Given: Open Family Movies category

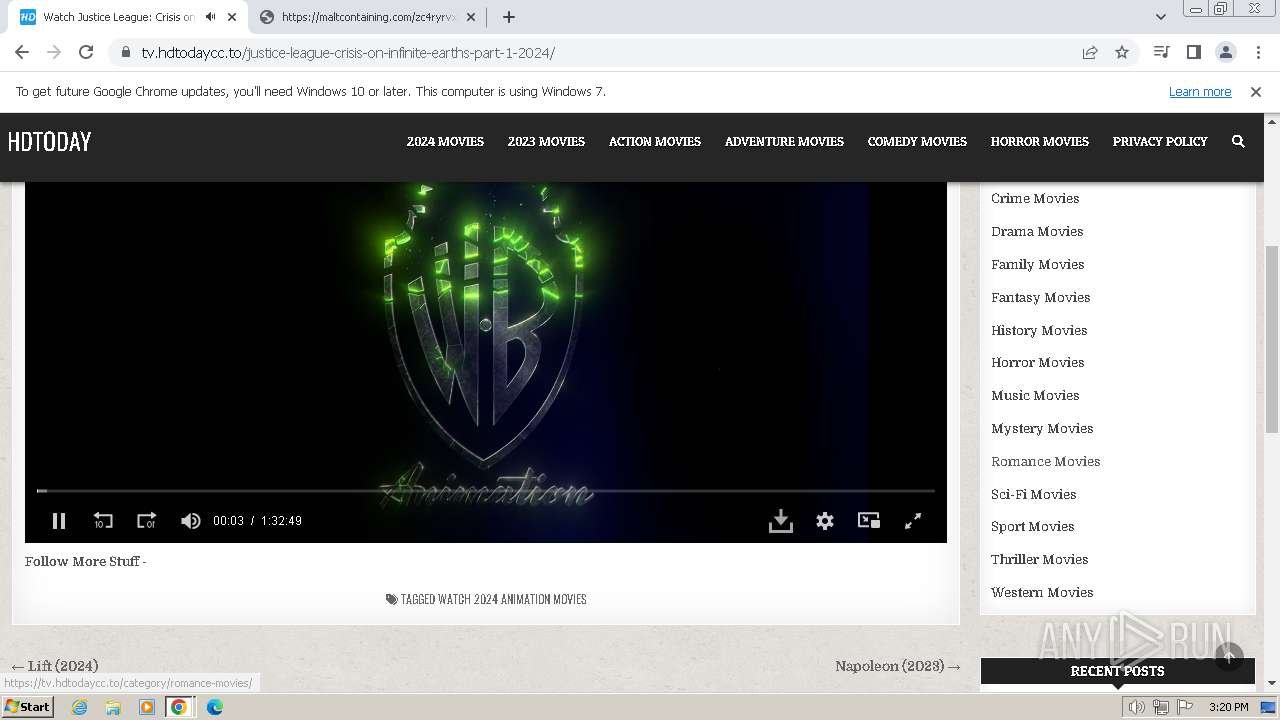Looking at the screenshot, I should pos(1037,264).
